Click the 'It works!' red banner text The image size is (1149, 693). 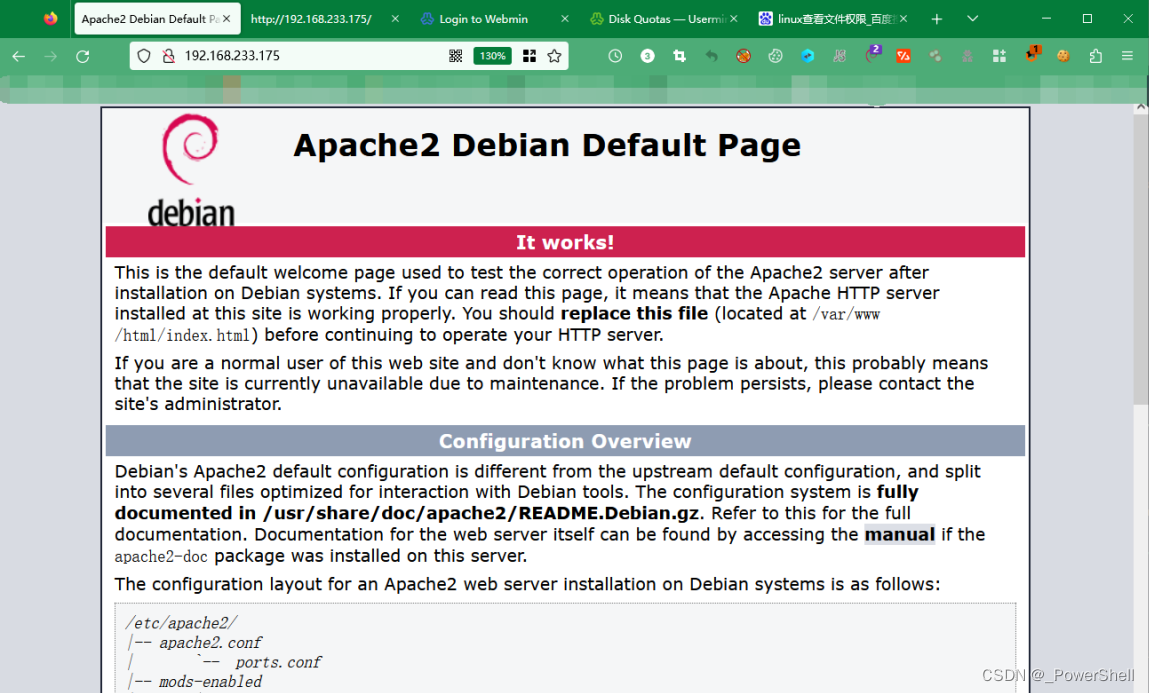[565, 242]
